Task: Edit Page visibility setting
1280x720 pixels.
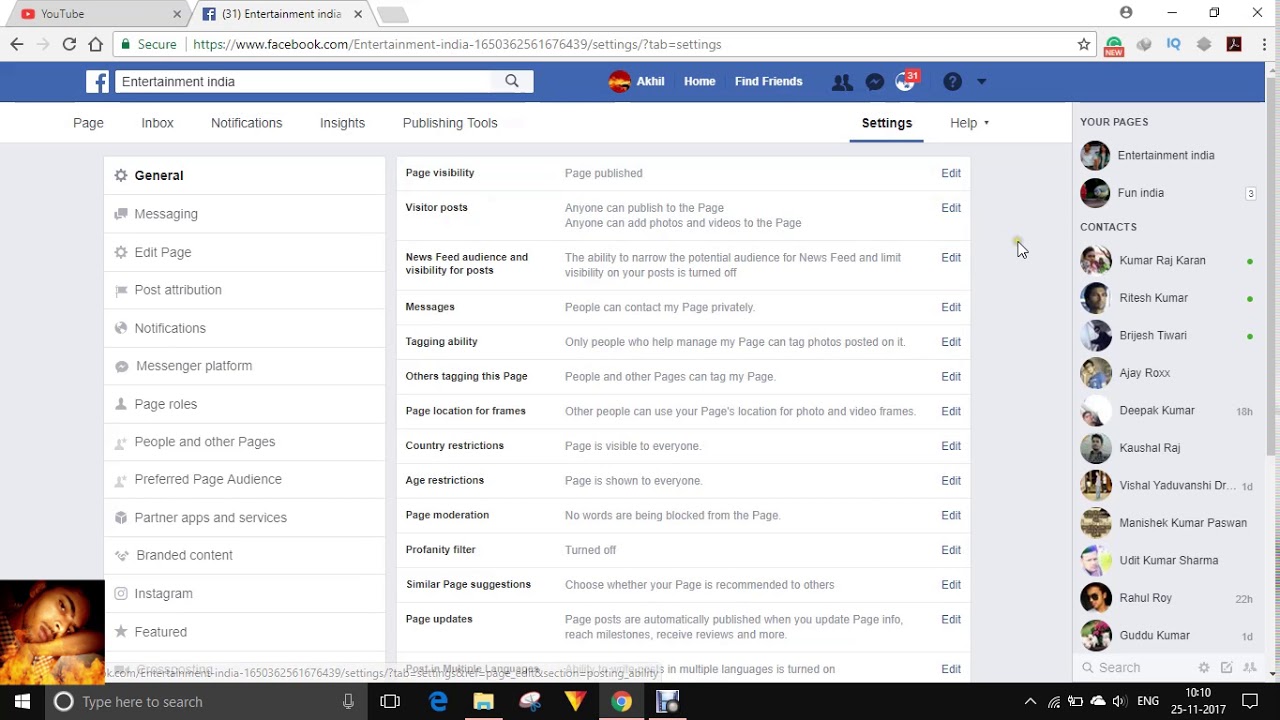Action: (x=951, y=173)
